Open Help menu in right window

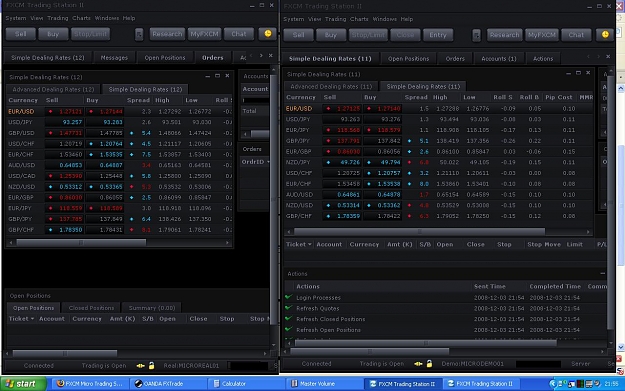[407, 19]
